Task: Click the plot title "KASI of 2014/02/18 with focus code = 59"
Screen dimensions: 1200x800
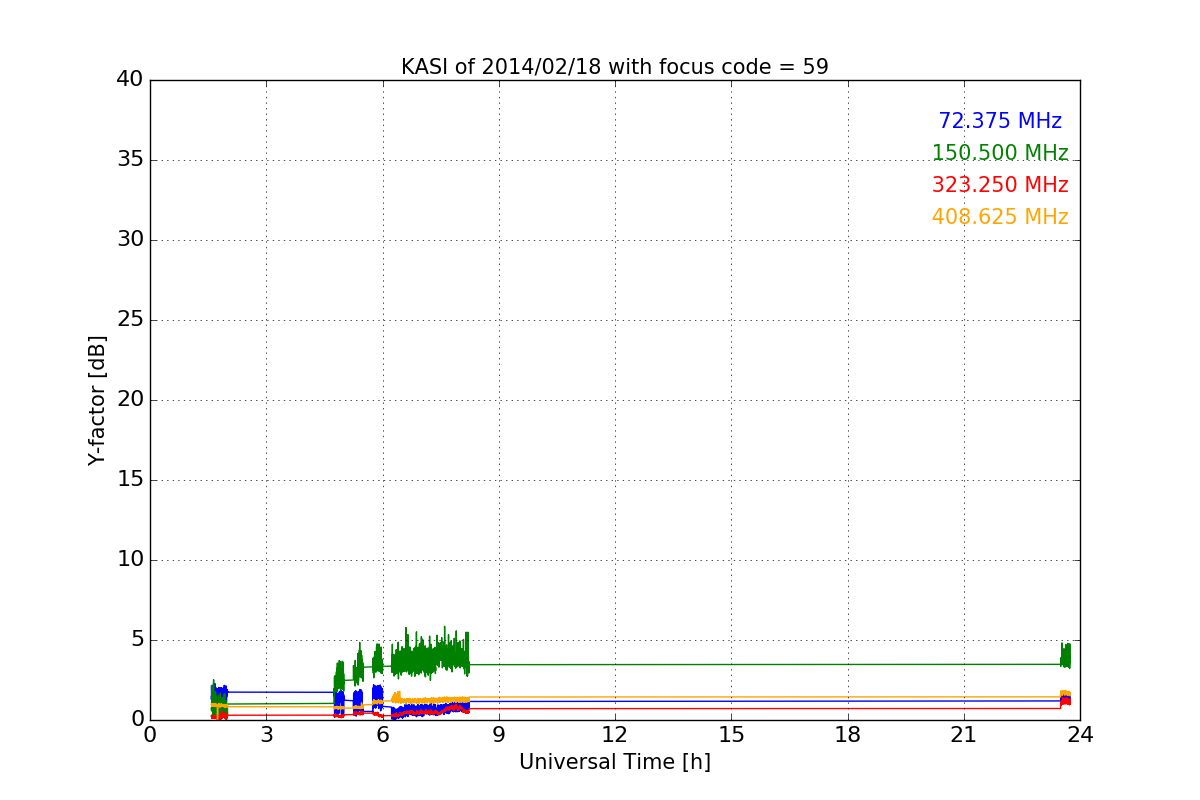Action: [x=614, y=67]
